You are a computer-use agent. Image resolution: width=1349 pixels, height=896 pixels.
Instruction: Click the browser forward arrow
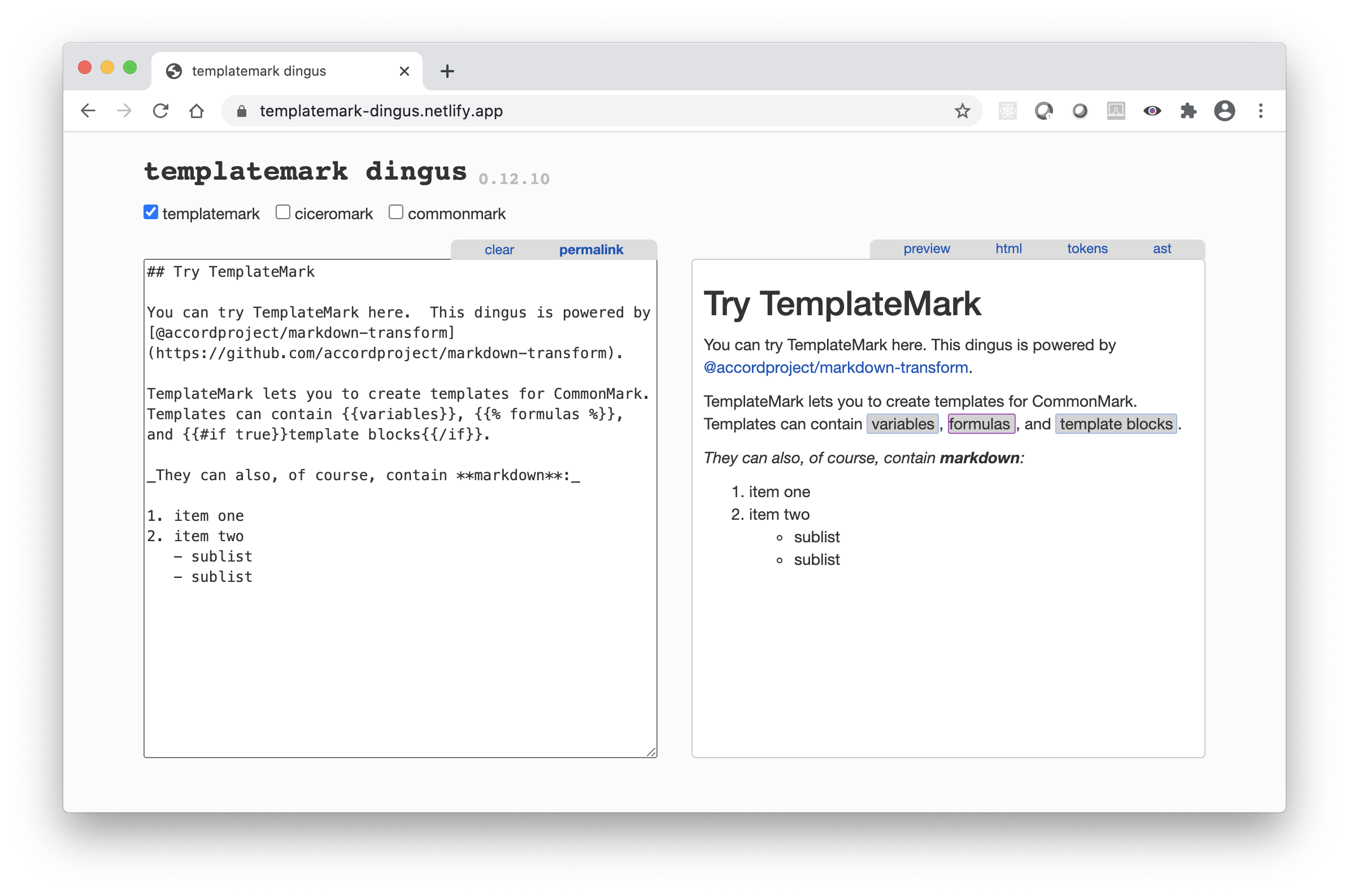(x=124, y=111)
